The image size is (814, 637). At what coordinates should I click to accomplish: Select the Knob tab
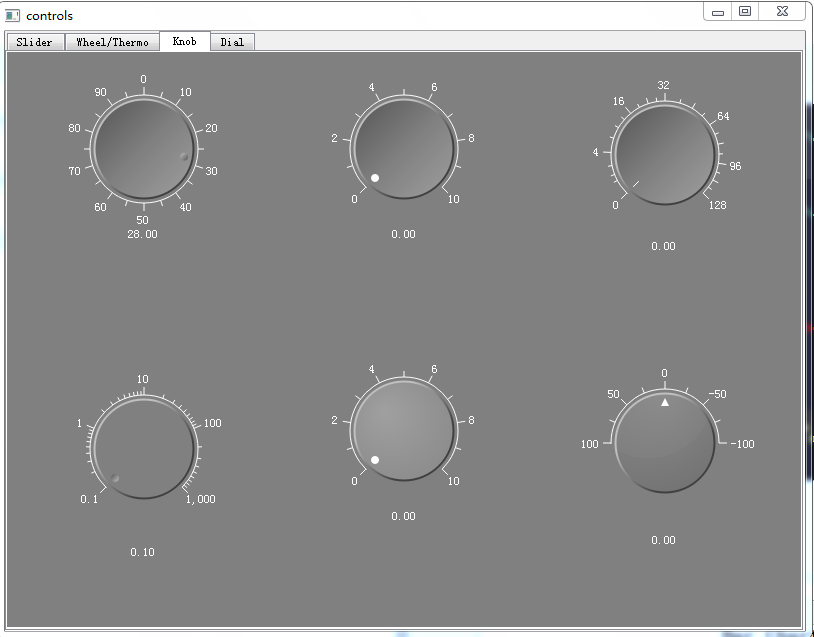pyautogui.click(x=184, y=41)
